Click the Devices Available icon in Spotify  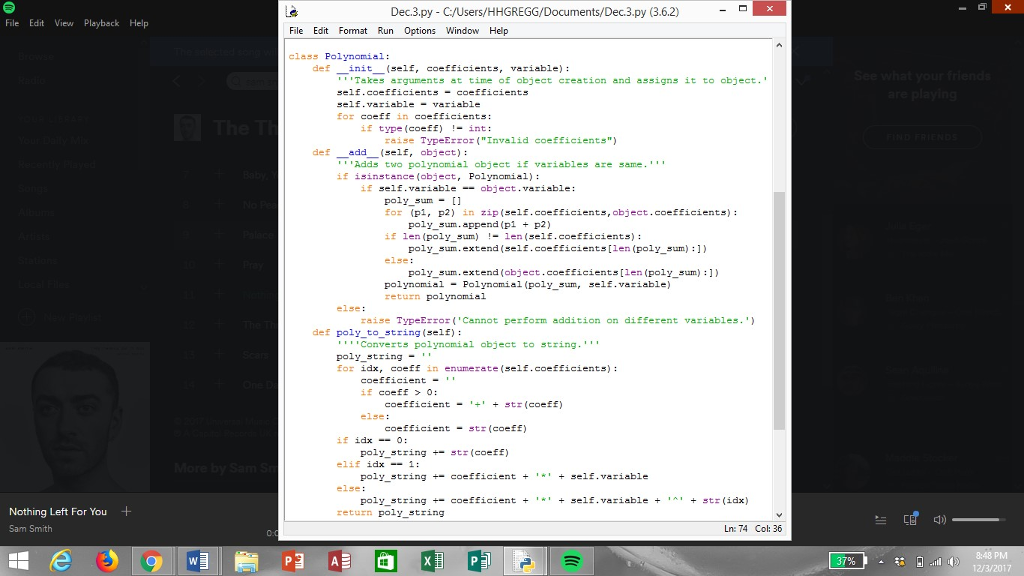908,519
